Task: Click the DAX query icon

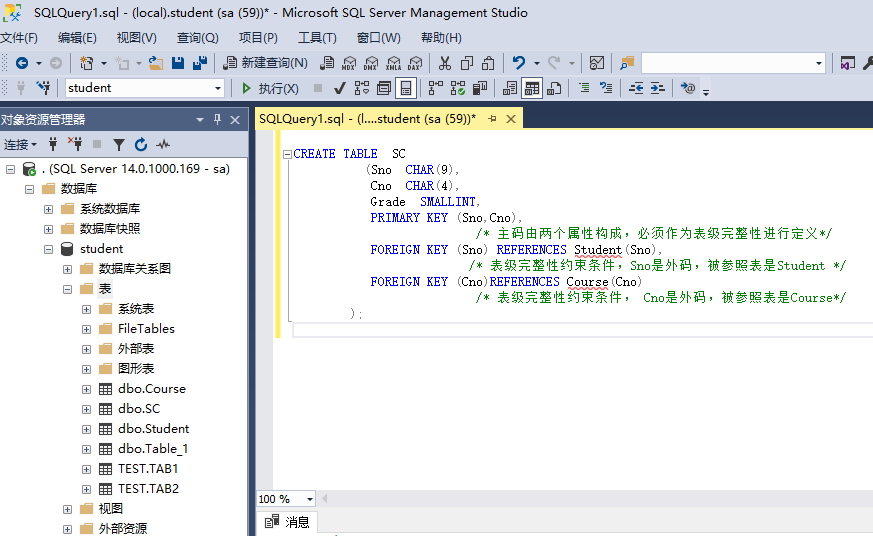Action: tap(415, 63)
